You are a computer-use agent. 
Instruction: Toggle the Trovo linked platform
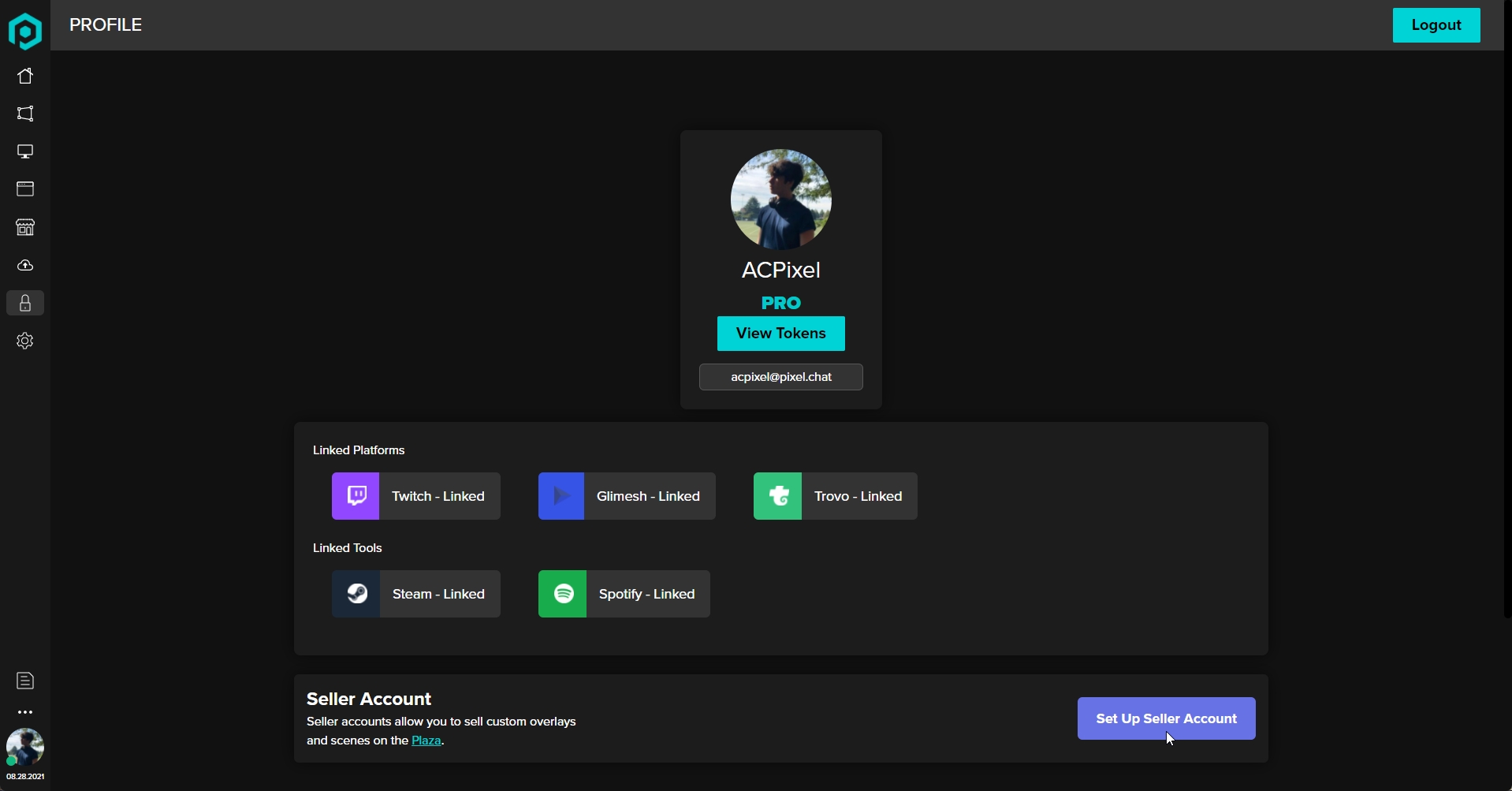[835, 496]
